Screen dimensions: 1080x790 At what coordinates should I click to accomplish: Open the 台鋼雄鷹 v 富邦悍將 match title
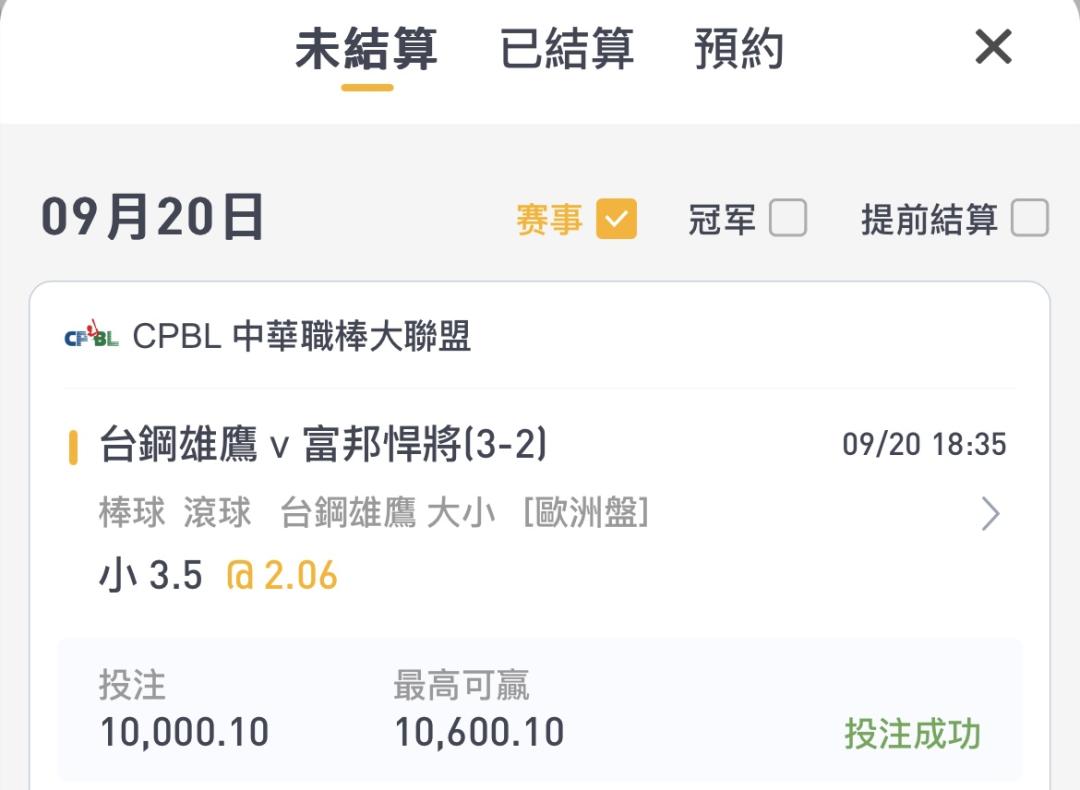pos(323,444)
